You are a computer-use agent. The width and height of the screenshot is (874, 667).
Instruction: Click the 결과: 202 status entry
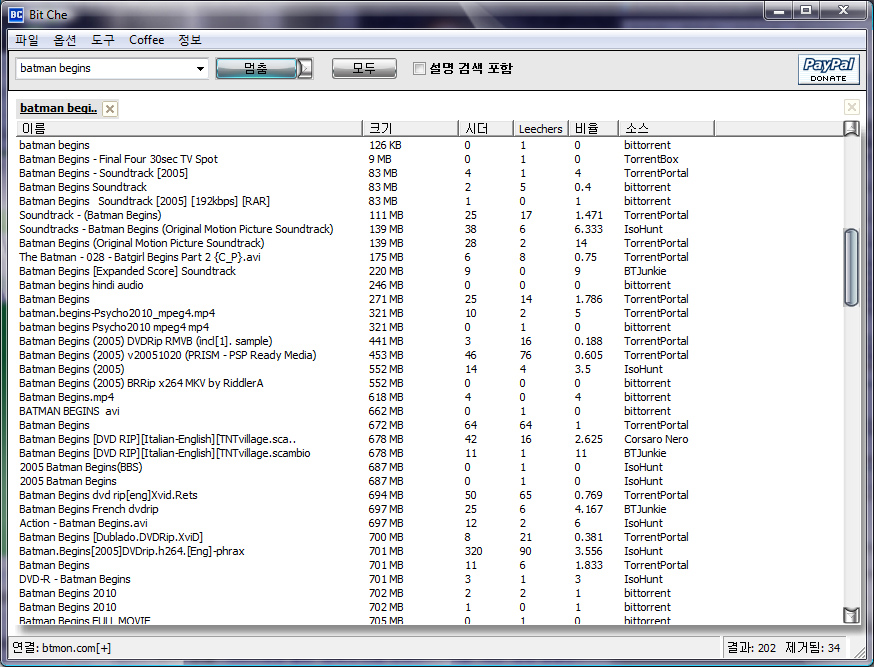(x=751, y=648)
